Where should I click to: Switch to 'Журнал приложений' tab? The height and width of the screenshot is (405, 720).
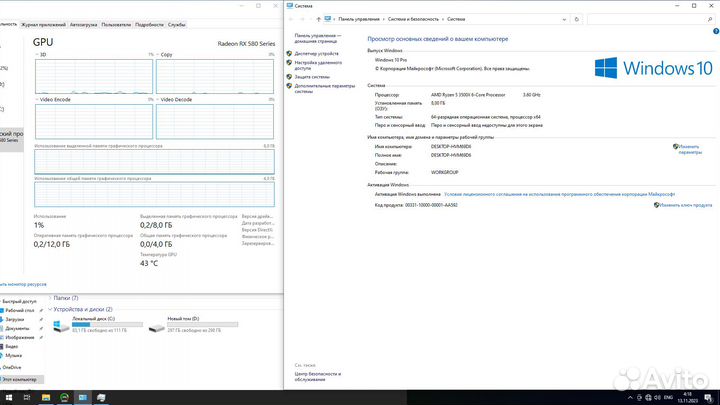pos(43,25)
